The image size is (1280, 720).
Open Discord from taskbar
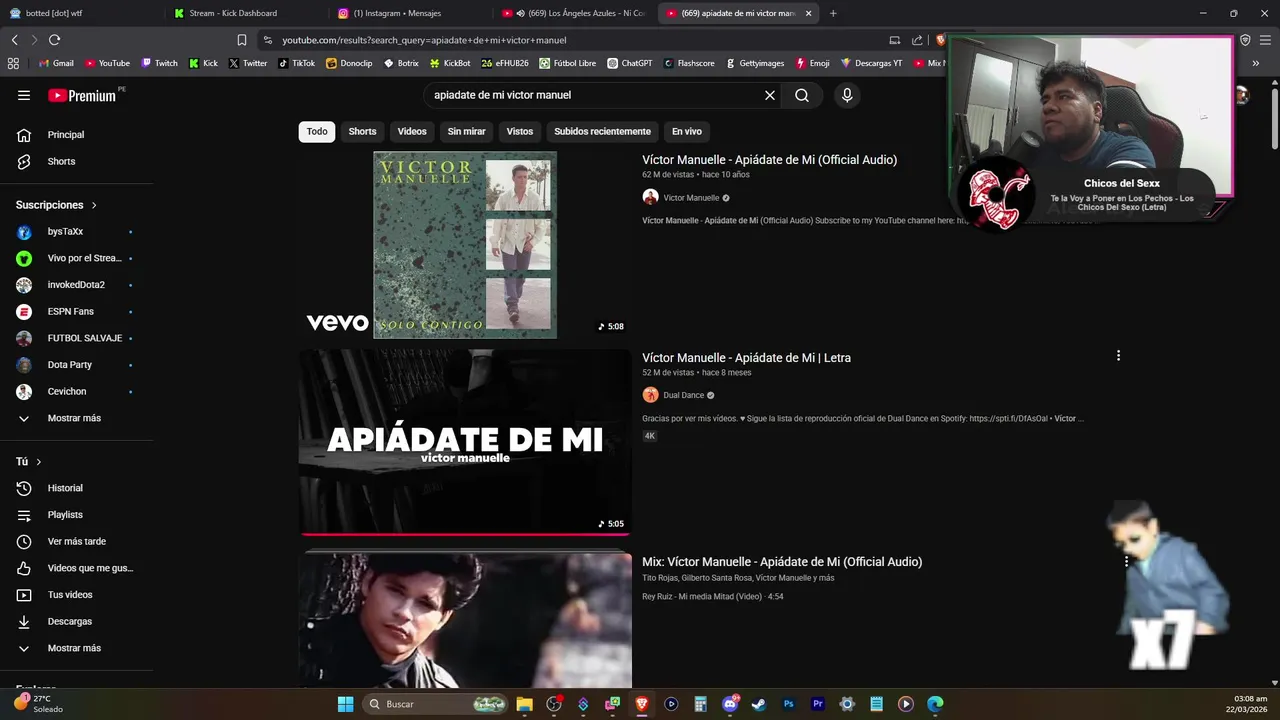coord(730,704)
